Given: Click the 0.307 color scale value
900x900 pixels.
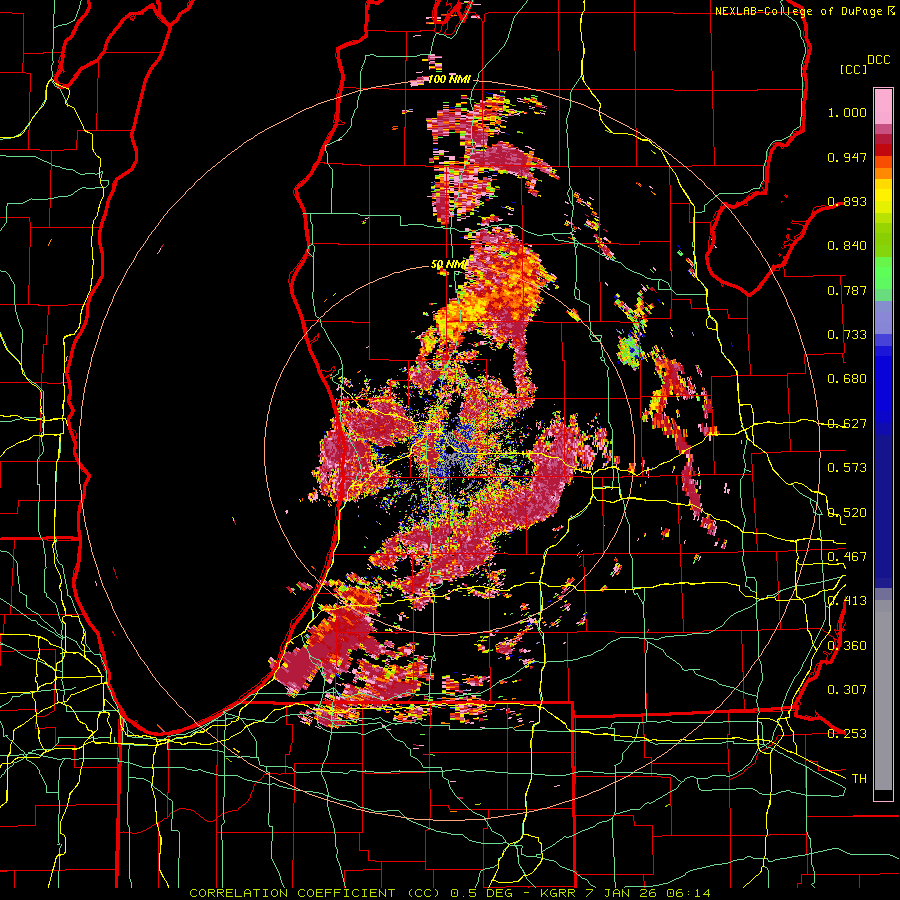Looking at the screenshot, I should tap(847, 690).
